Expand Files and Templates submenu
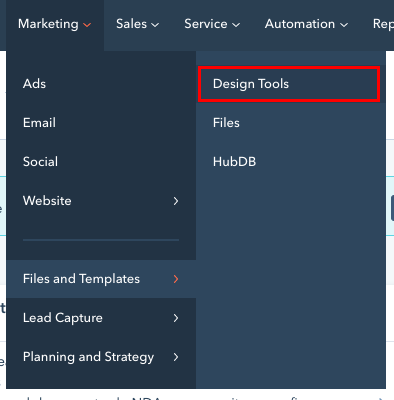 point(101,279)
